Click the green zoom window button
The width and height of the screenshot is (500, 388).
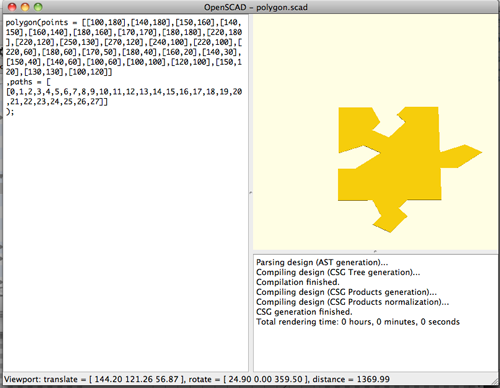pyautogui.click(x=38, y=7)
